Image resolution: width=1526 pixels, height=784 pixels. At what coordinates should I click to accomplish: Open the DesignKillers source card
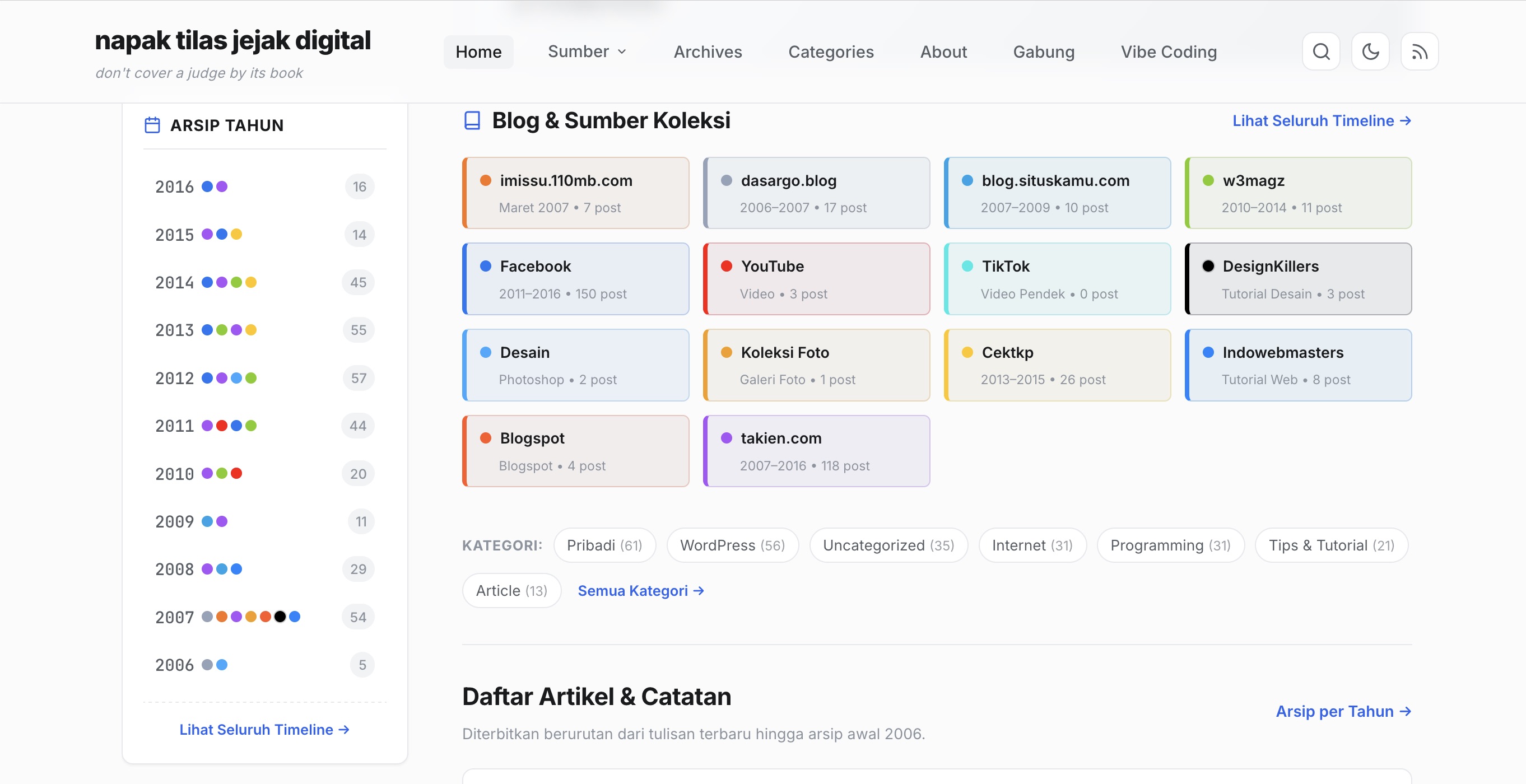point(1299,279)
